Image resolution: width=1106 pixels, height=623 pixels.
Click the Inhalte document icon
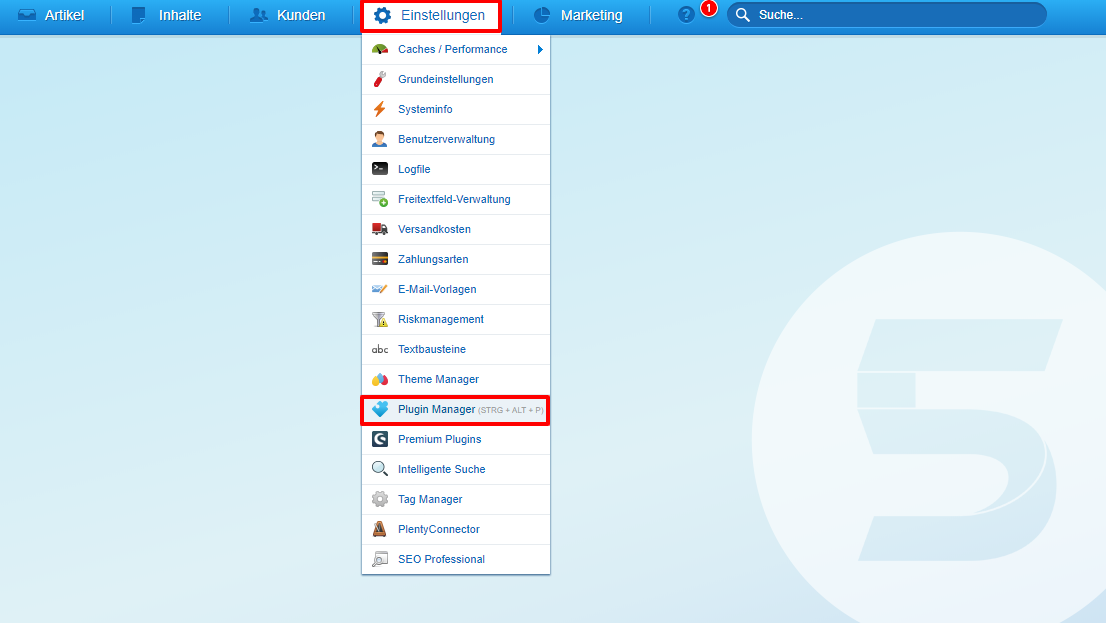click(139, 15)
